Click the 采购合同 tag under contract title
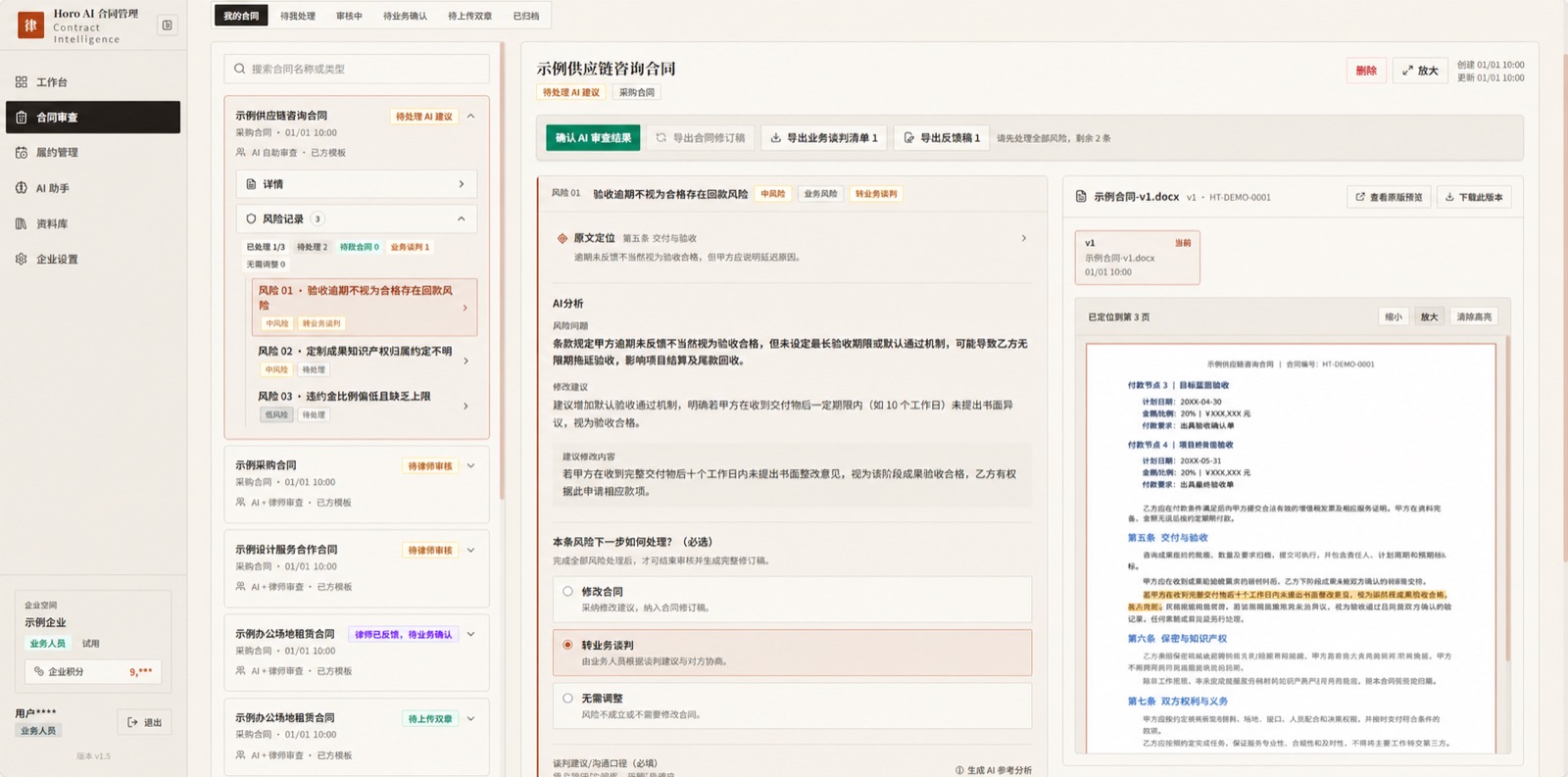 637,92
